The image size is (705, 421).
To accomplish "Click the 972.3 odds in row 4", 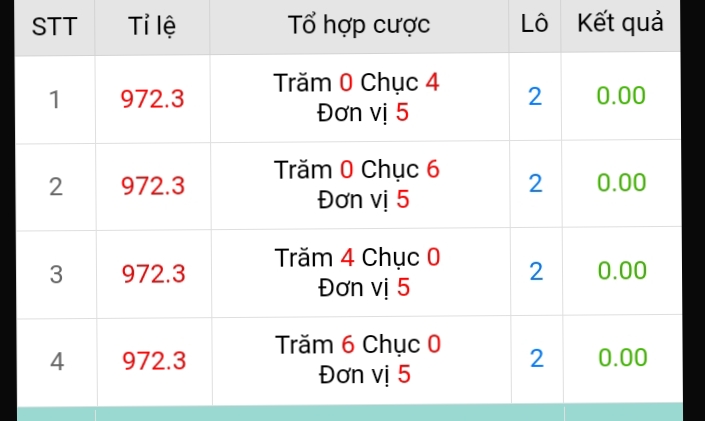I will pos(154,361).
